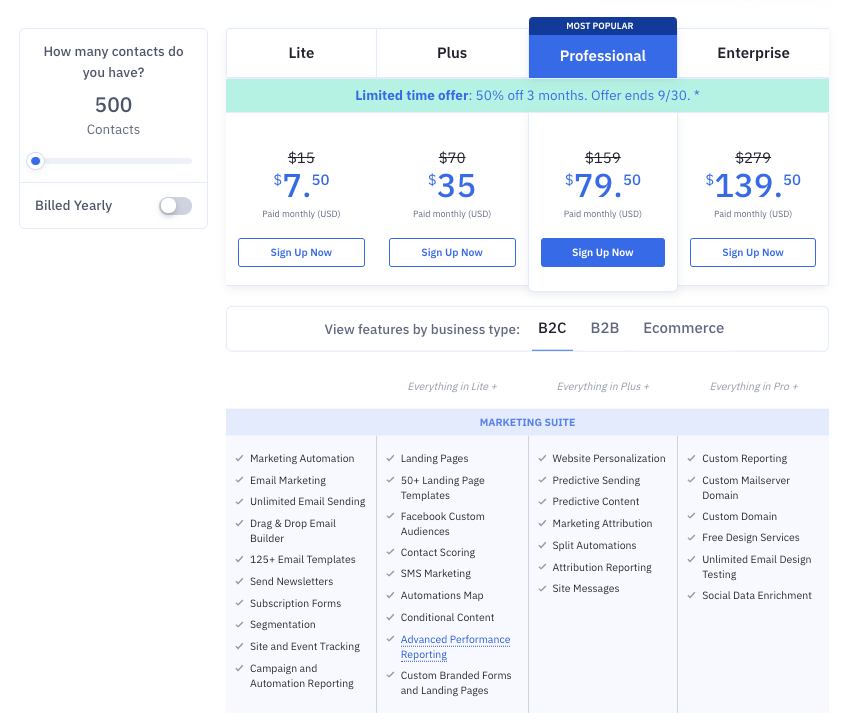Select the Enterprise plan tab
Screen dimensions: 857x722
click(753, 53)
